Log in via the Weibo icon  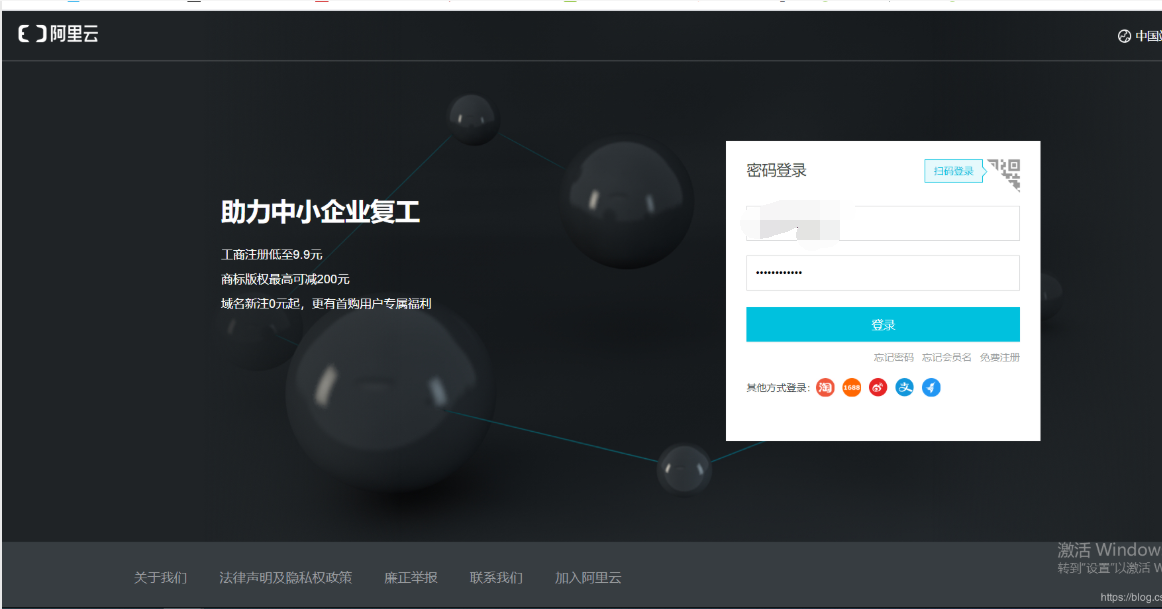[877, 387]
